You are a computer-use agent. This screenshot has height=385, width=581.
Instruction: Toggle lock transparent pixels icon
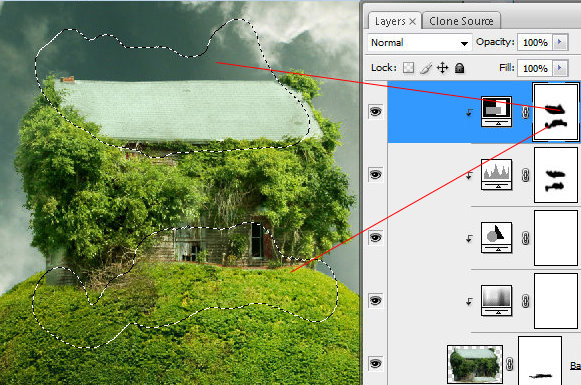pyautogui.click(x=408, y=68)
